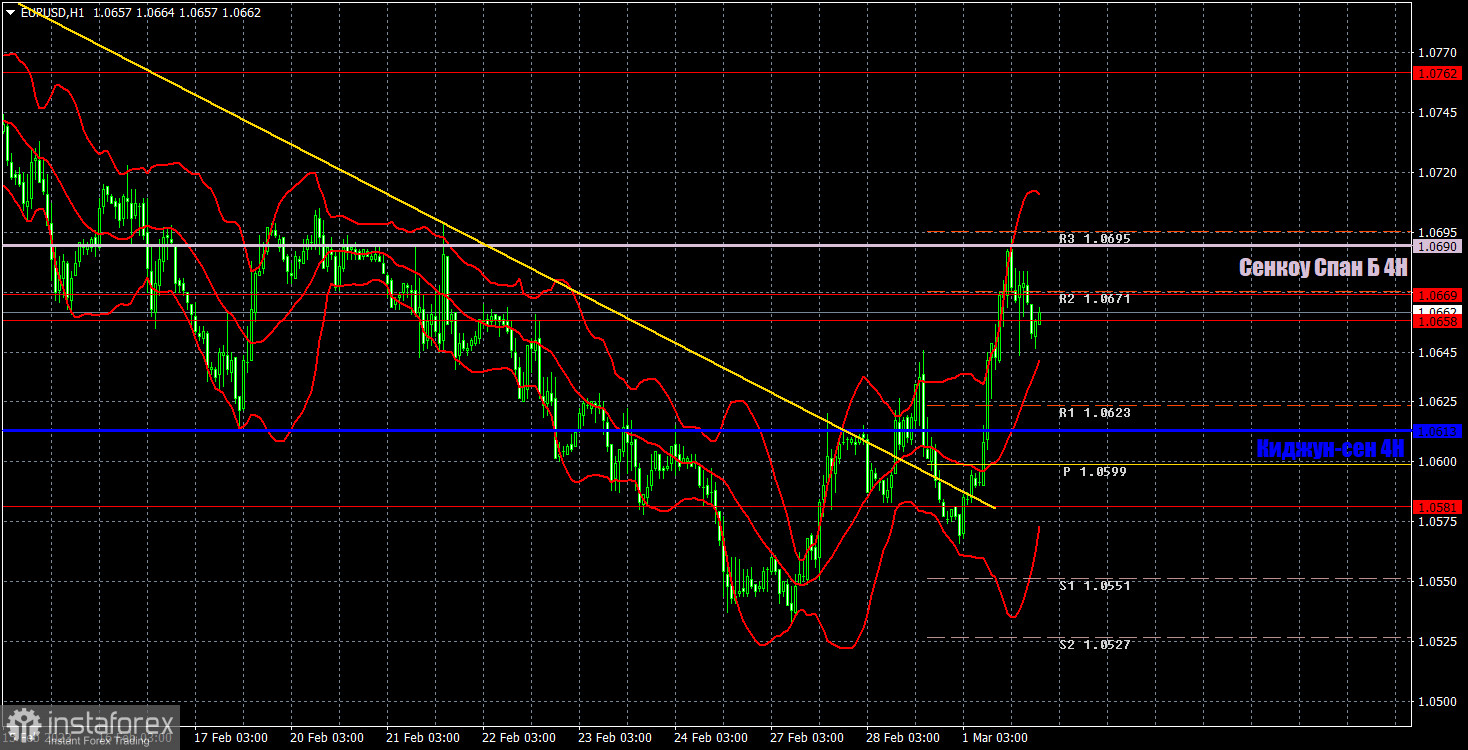
Task: Select the red 1.0581 price level tag
Action: click(1439, 507)
